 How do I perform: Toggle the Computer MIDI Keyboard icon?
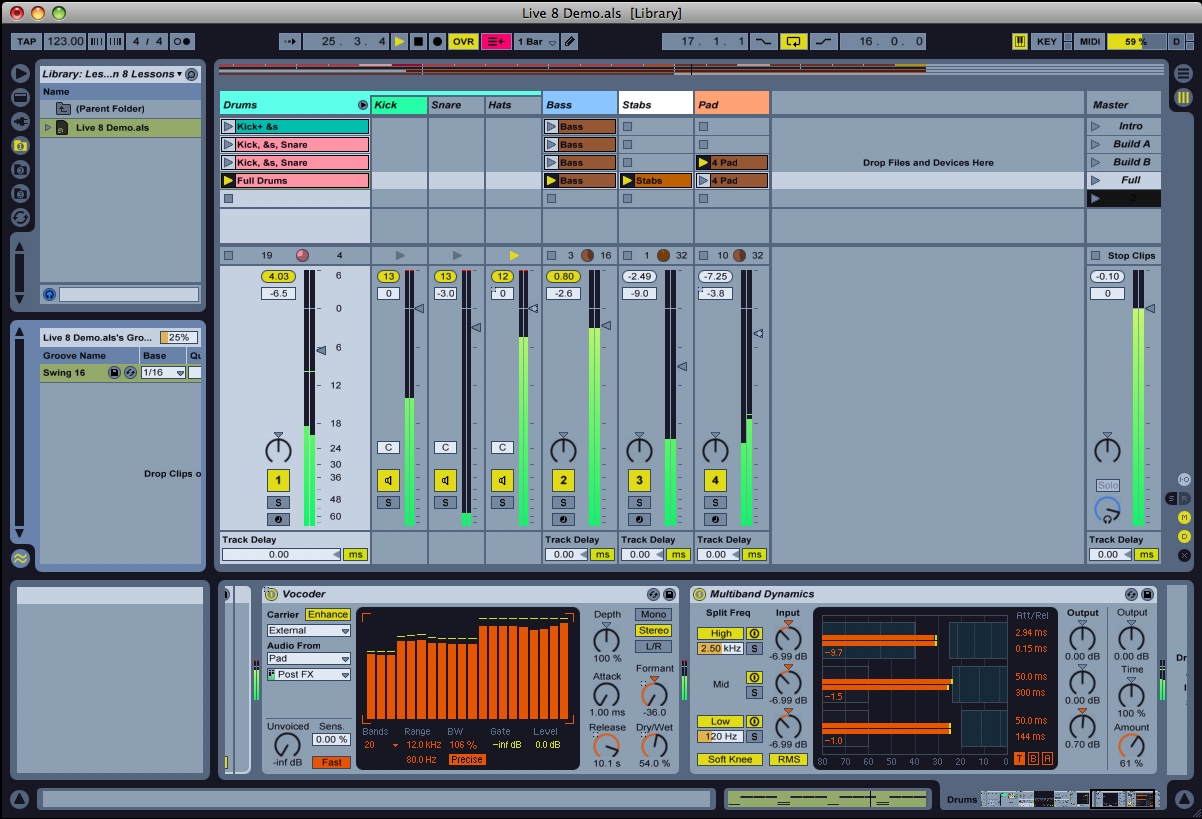pos(1020,41)
